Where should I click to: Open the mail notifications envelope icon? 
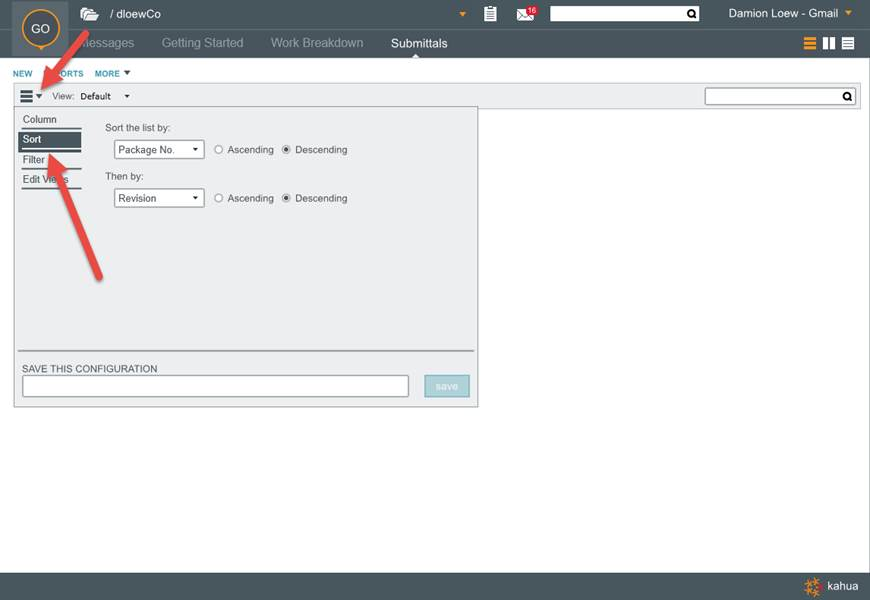pos(525,14)
